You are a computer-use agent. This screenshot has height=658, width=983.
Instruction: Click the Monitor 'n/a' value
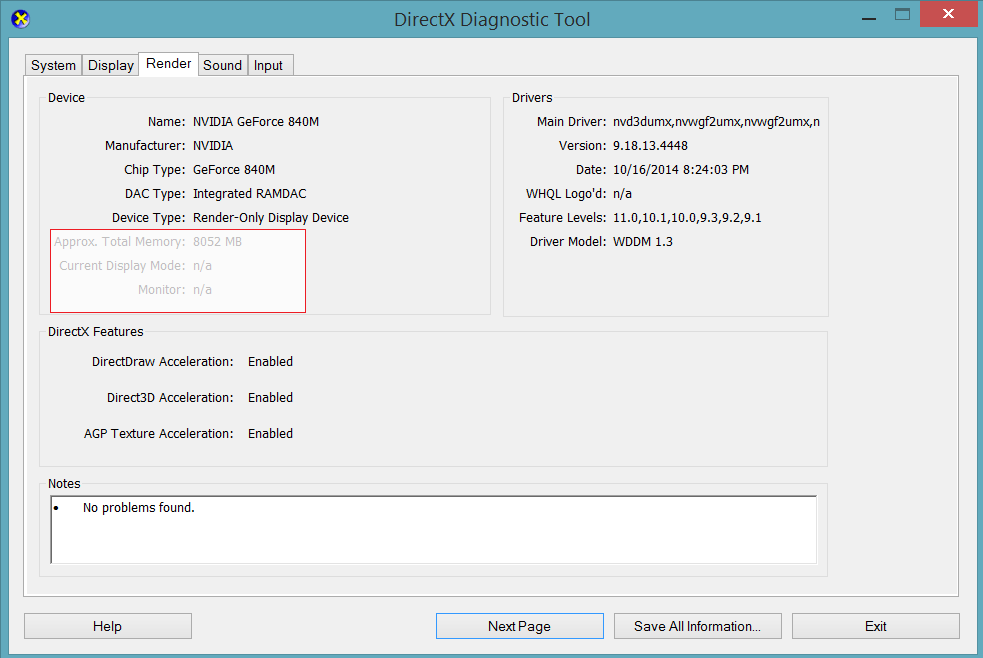[x=202, y=290]
